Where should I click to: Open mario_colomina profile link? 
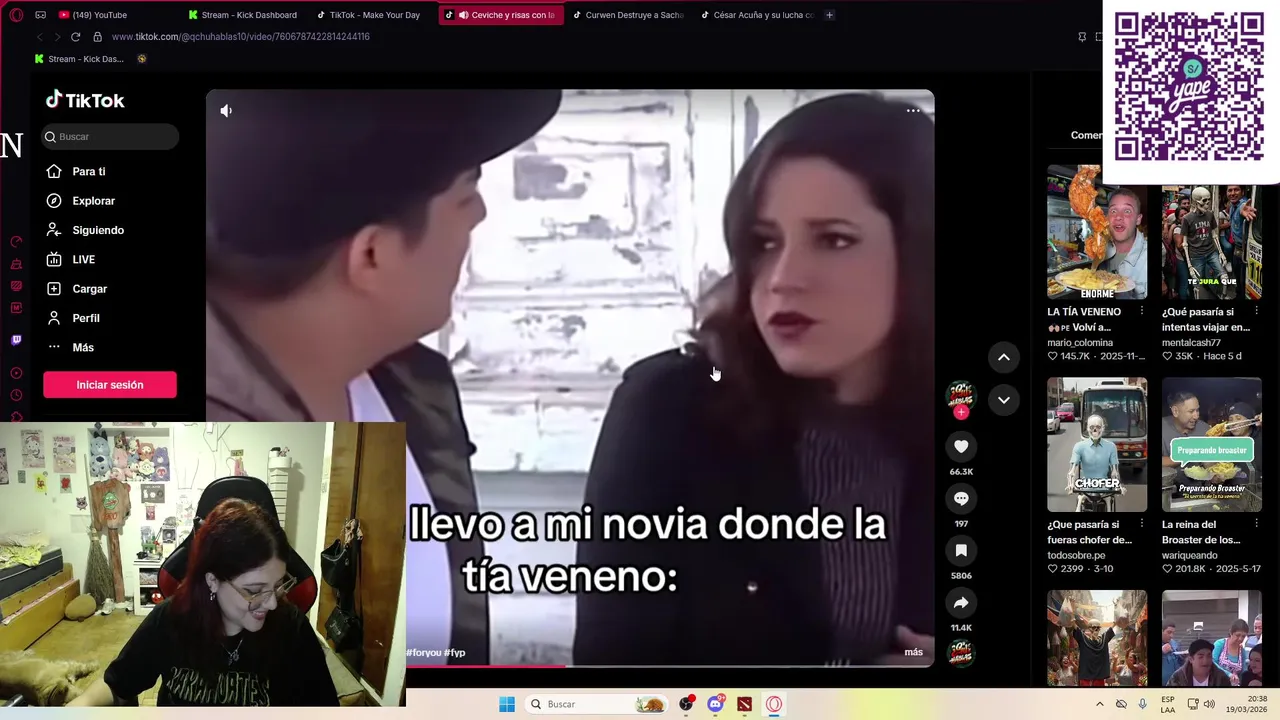[1080, 343]
